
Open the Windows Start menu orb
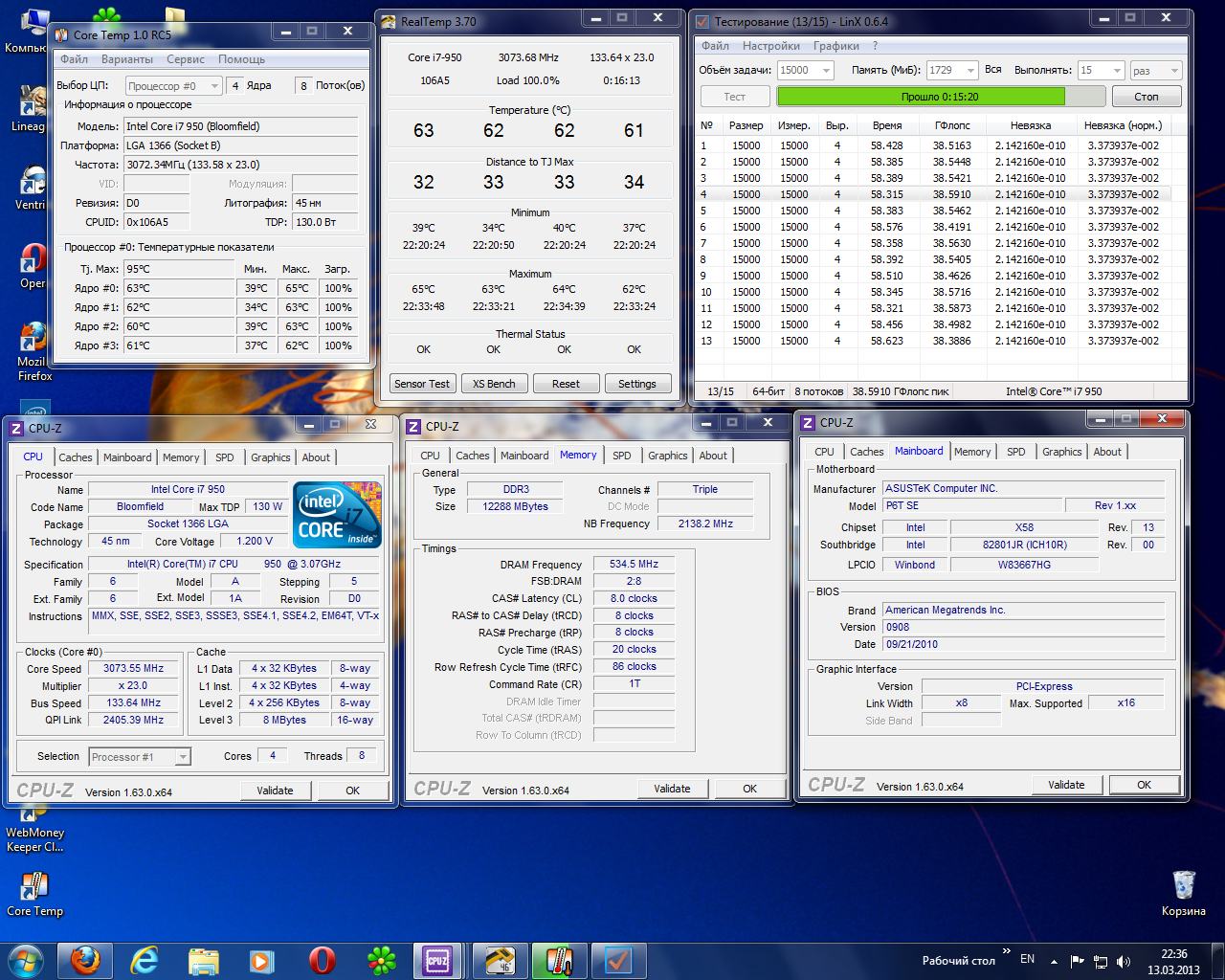pos(26,960)
